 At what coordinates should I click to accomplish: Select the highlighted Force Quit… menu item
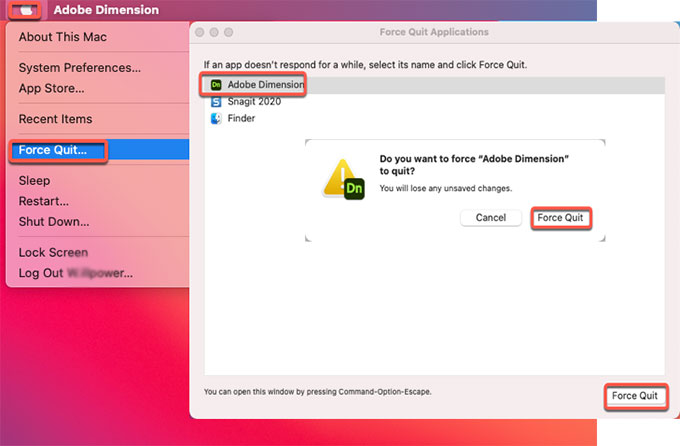(52, 151)
